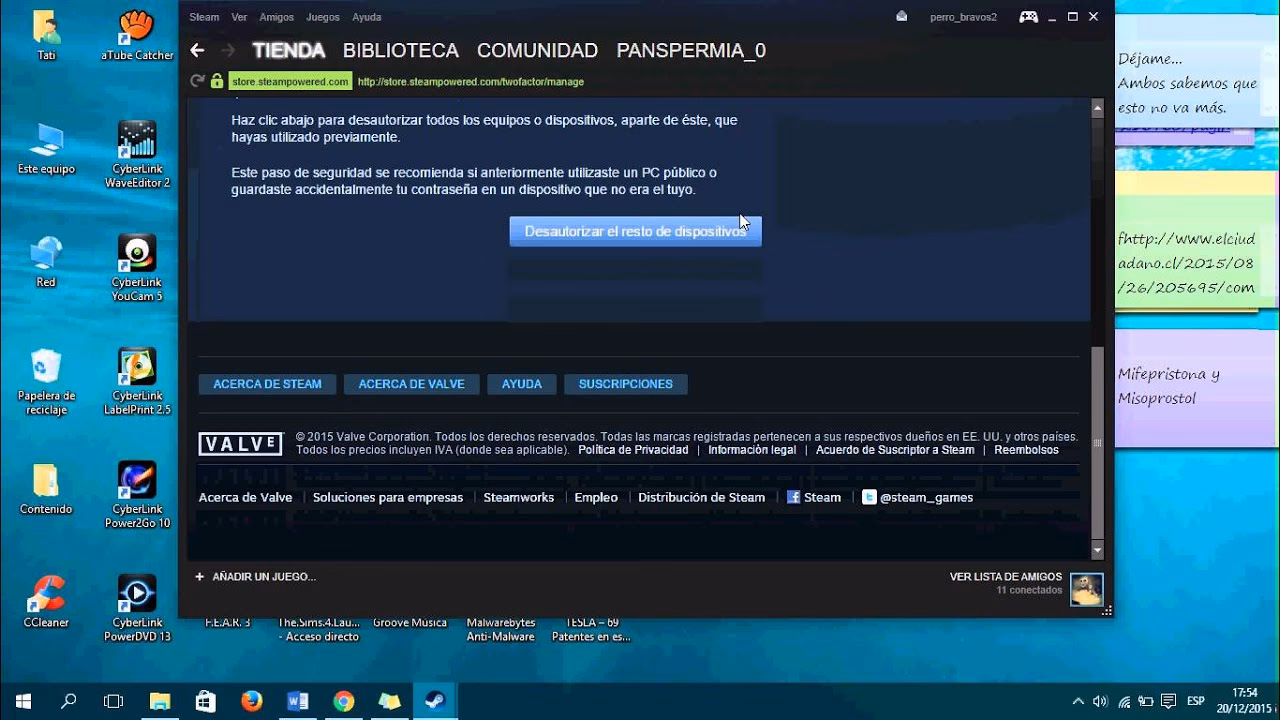Click the ESP language indicator

point(1196,701)
